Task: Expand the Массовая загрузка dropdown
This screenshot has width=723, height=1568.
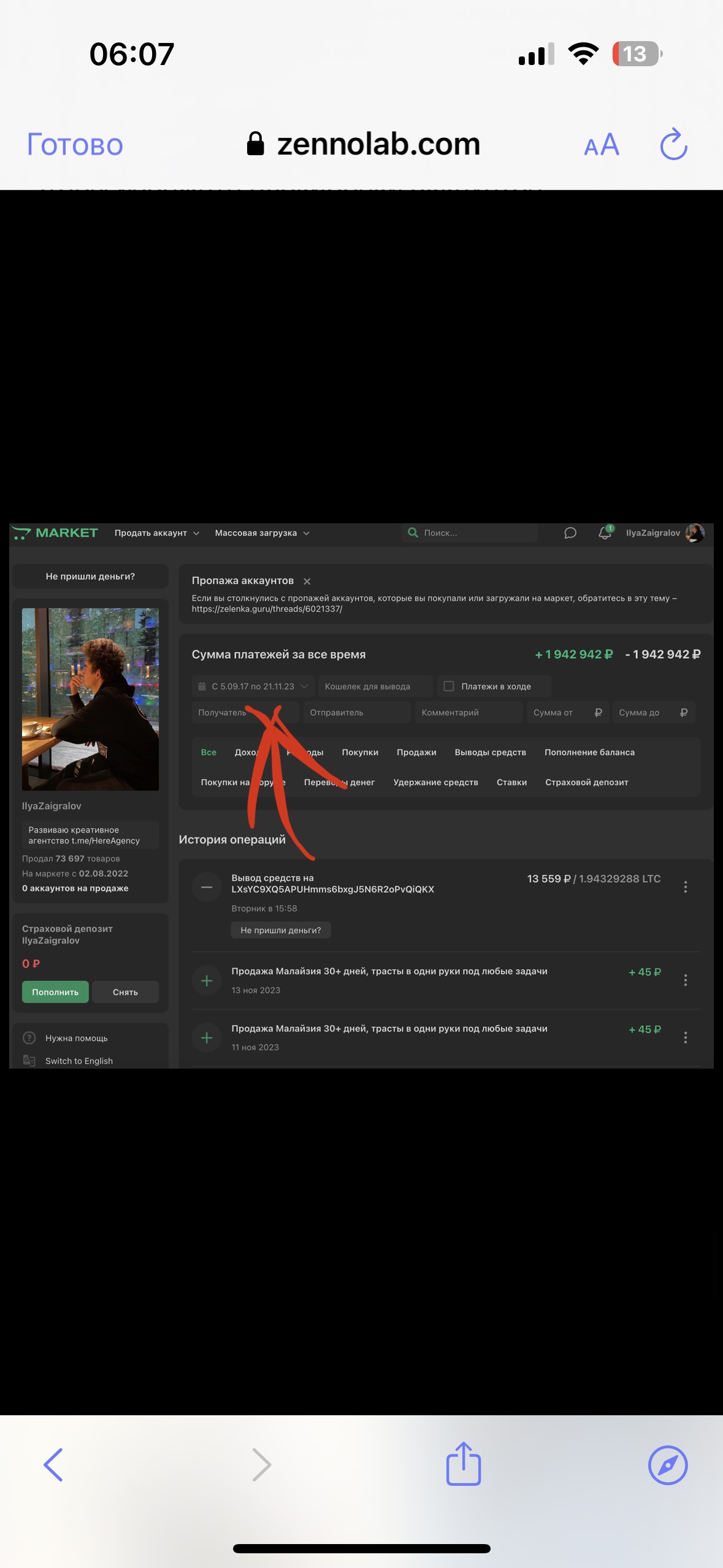Action: (262, 533)
